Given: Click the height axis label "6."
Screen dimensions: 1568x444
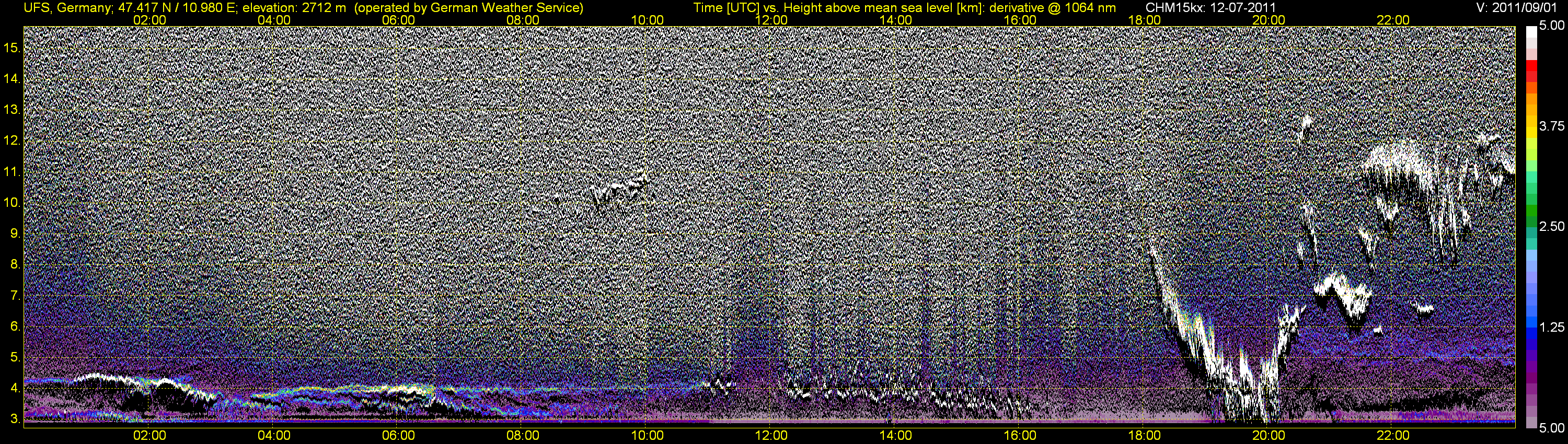Looking at the screenshot, I should coord(15,326).
